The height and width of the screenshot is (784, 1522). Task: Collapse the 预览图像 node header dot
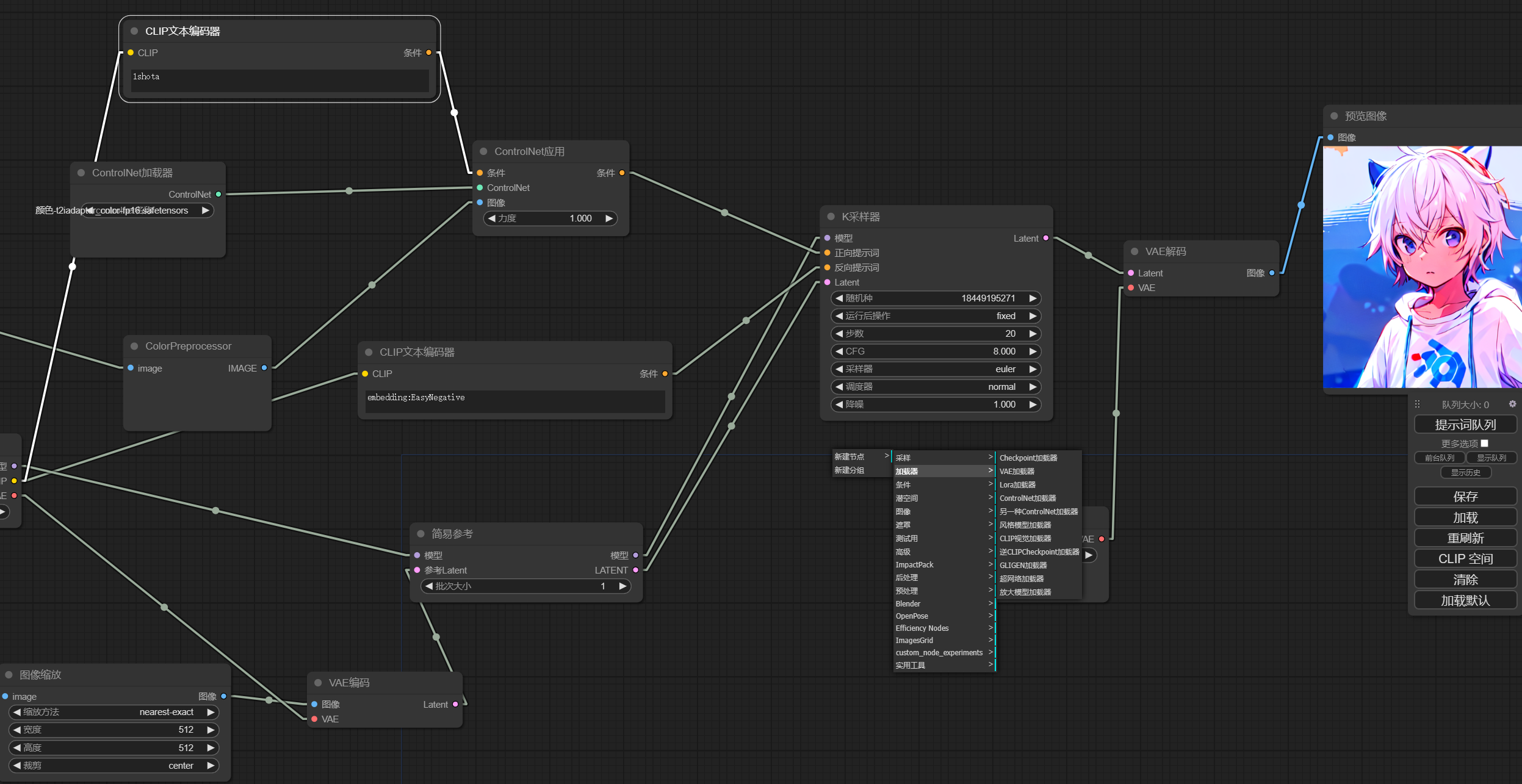point(1333,115)
